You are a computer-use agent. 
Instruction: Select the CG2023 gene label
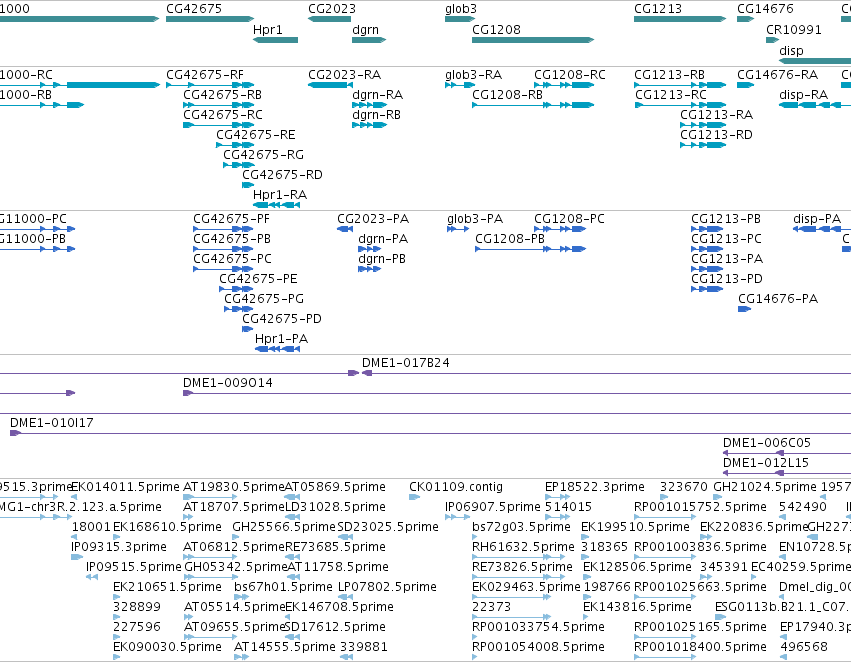(x=332, y=9)
